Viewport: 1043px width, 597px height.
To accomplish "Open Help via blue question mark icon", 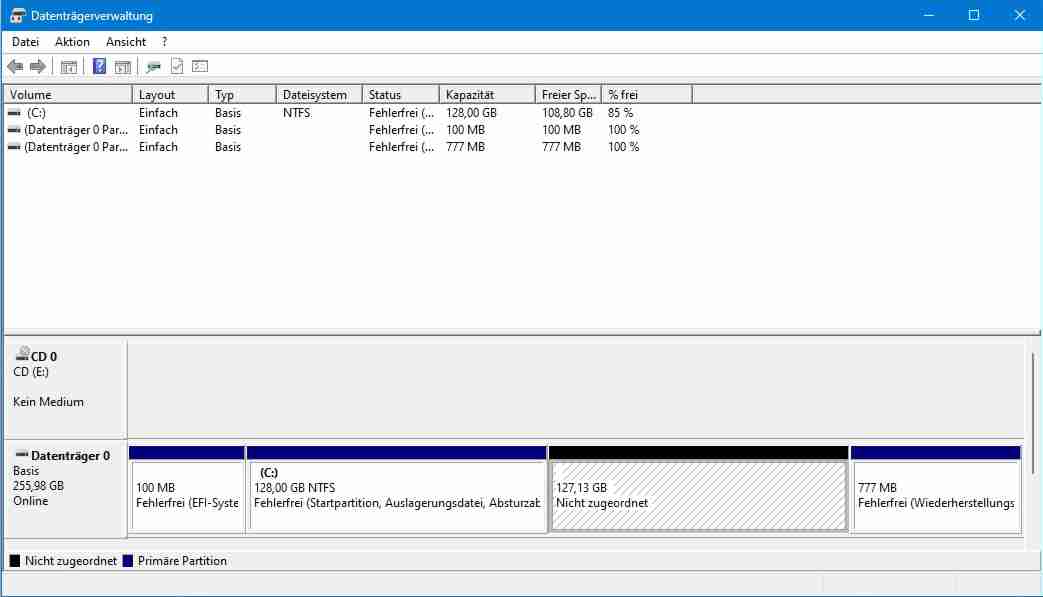I will (99, 67).
